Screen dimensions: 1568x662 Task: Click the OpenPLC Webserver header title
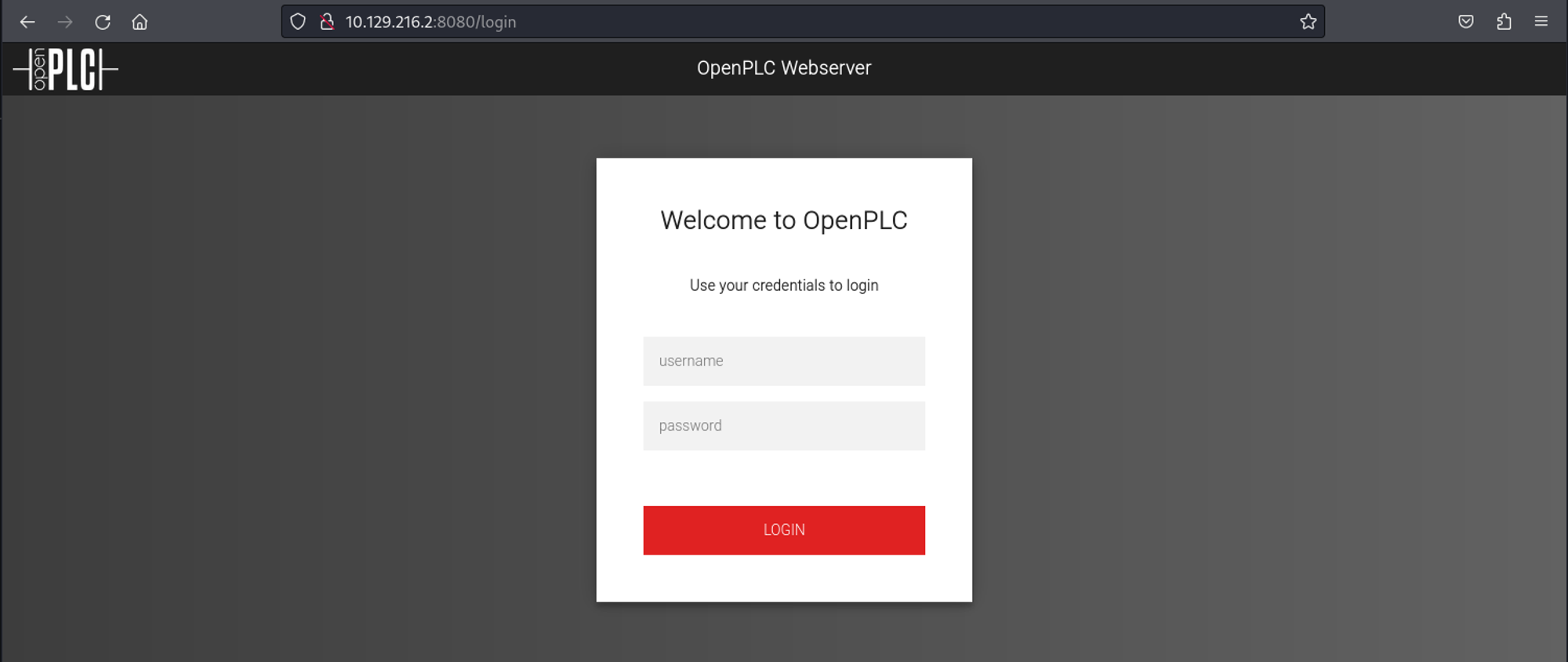point(784,68)
